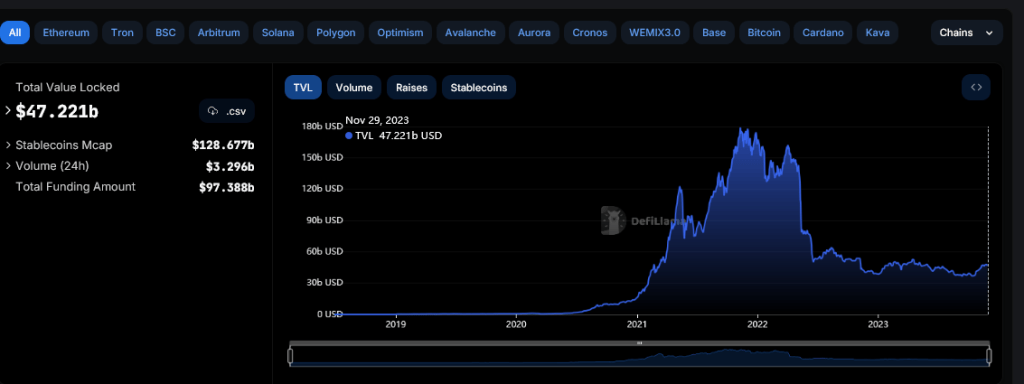Viewport: 1024px width, 384px height.
Task: Filter by BSC chain
Action: [165, 33]
